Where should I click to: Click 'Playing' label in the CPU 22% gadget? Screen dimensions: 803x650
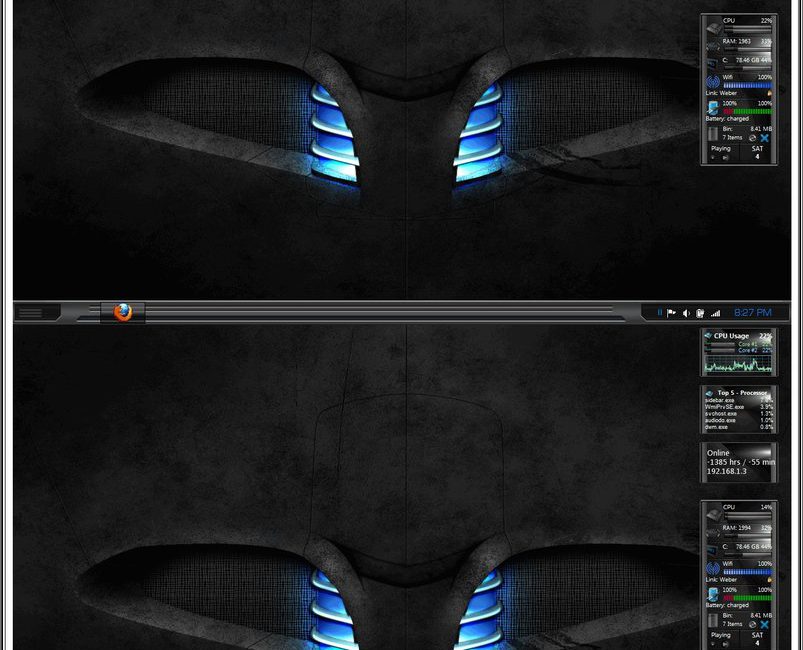click(x=721, y=149)
